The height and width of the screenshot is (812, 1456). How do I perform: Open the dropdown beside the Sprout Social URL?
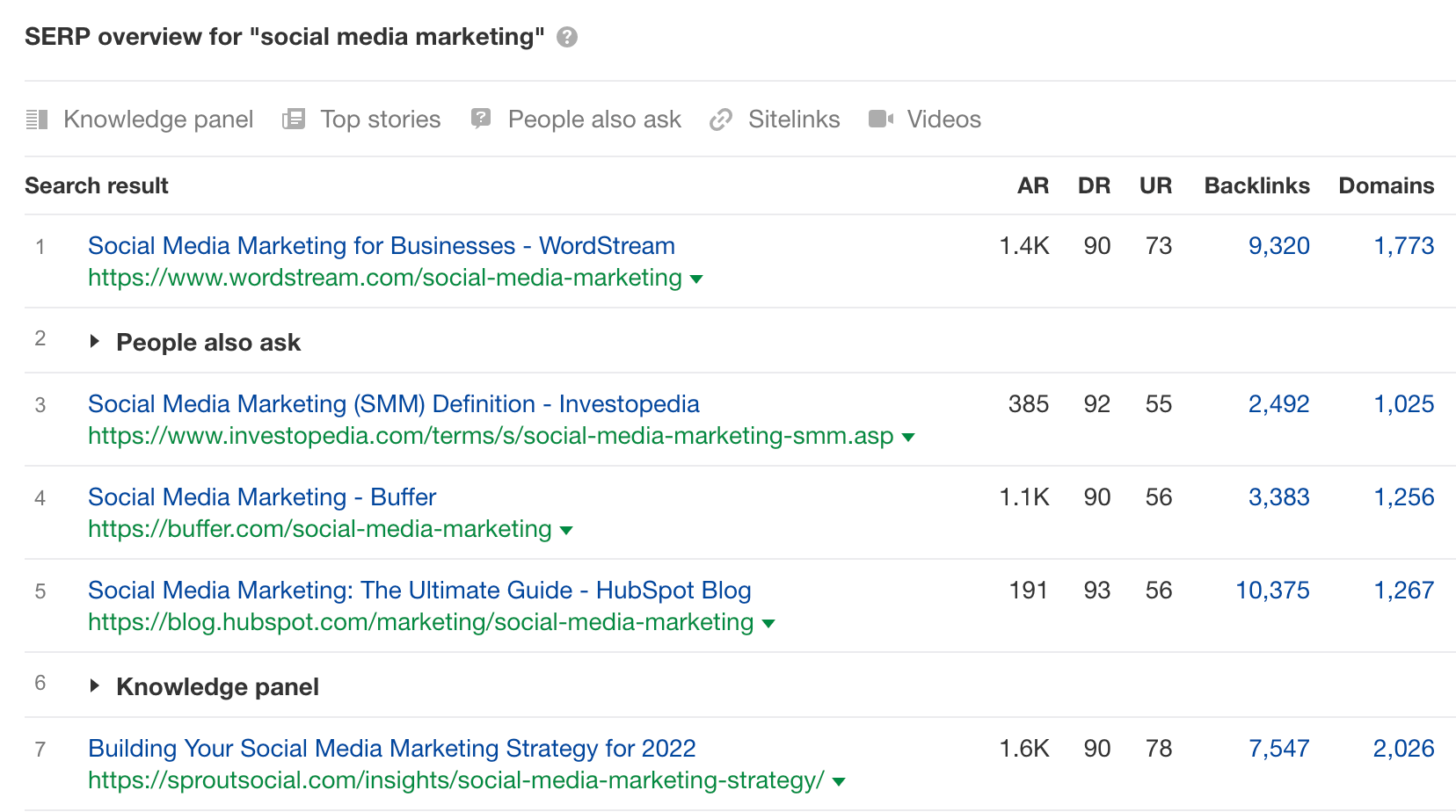coord(839,780)
